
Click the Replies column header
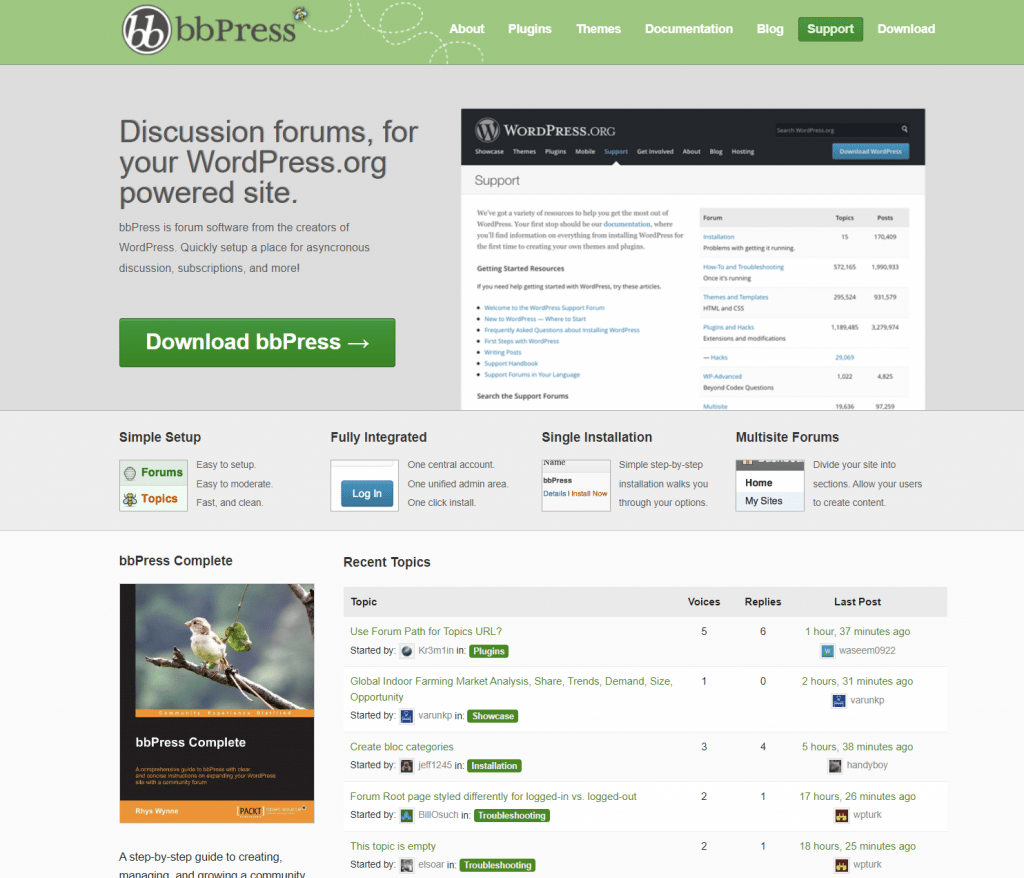763,602
